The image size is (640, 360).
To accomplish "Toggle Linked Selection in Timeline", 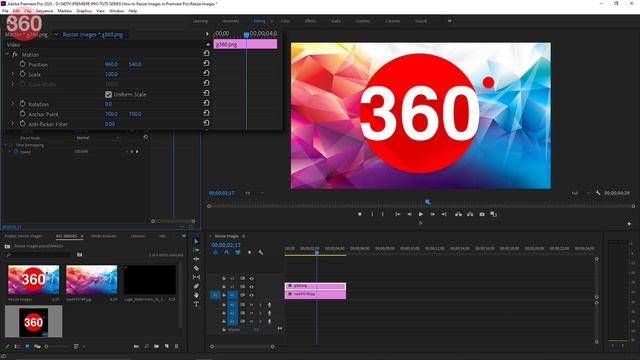I will click(x=238, y=253).
